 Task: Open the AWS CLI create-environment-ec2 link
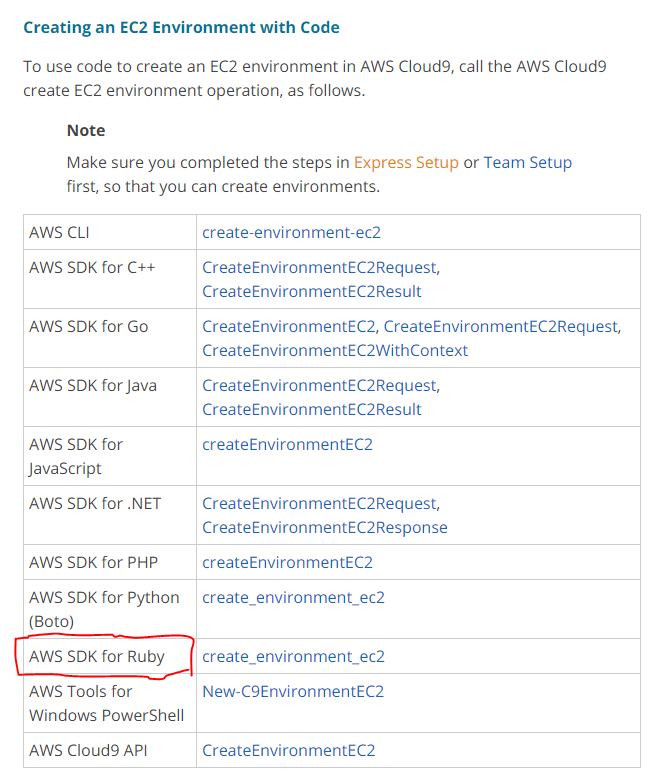(291, 232)
